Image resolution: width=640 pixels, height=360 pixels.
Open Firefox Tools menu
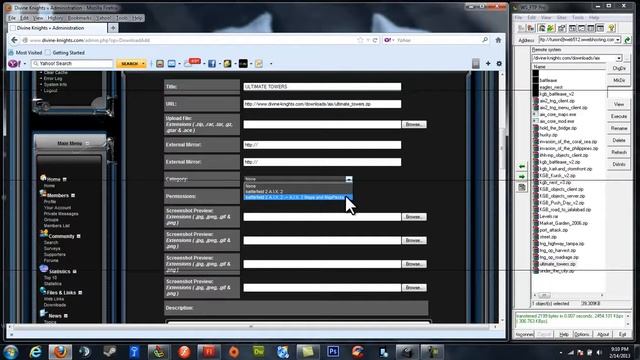click(x=122, y=18)
